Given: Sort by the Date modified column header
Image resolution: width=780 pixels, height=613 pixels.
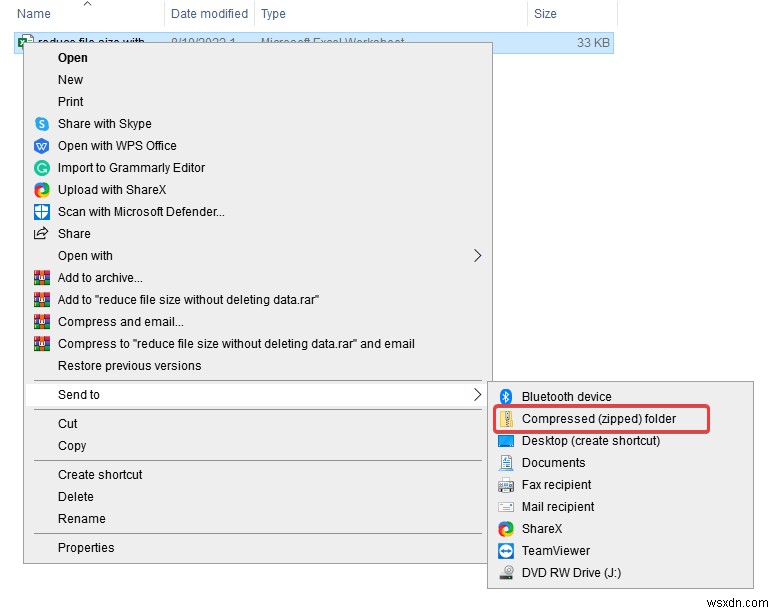Looking at the screenshot, I should [x=209, y=13].
